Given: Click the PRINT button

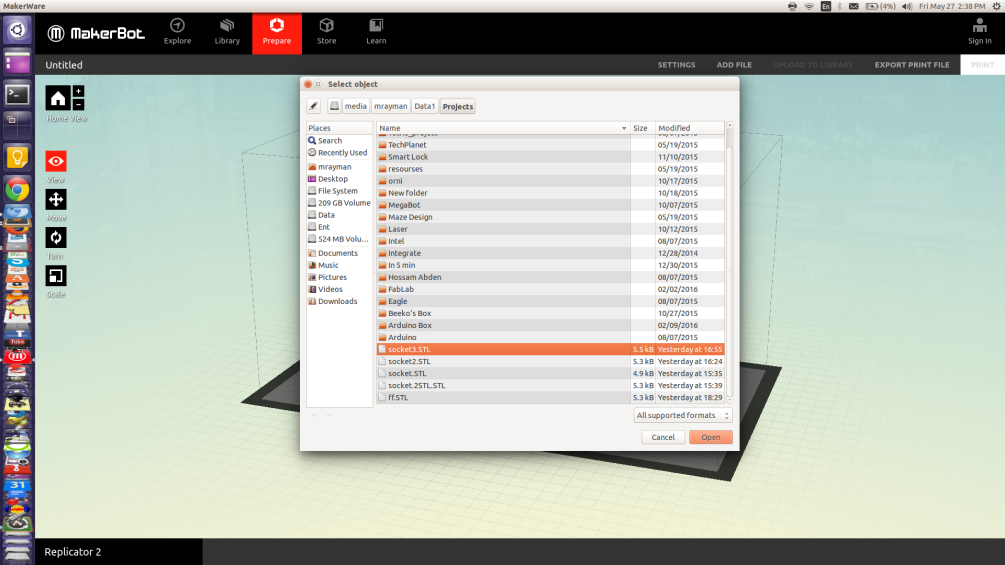Looking at the screenshot, I should pyautogui.click(x=982, y=65).
